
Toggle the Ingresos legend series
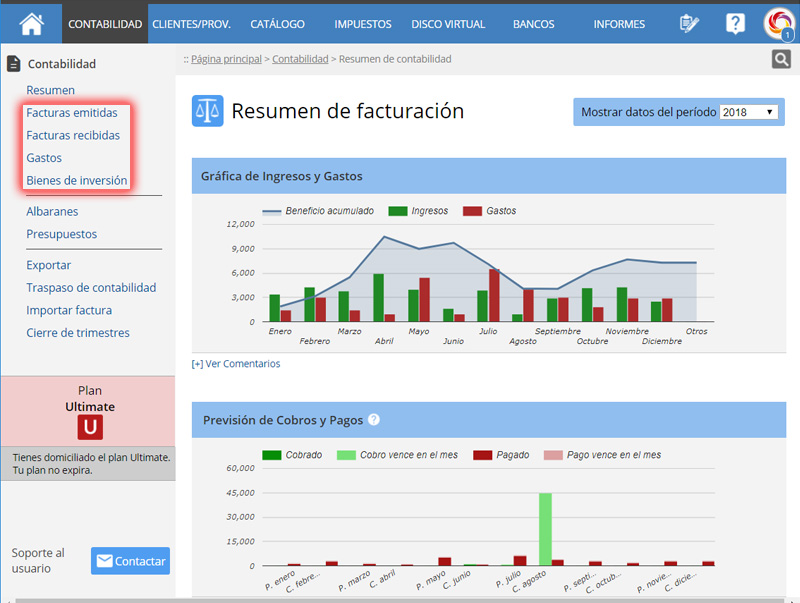[398, 211]
